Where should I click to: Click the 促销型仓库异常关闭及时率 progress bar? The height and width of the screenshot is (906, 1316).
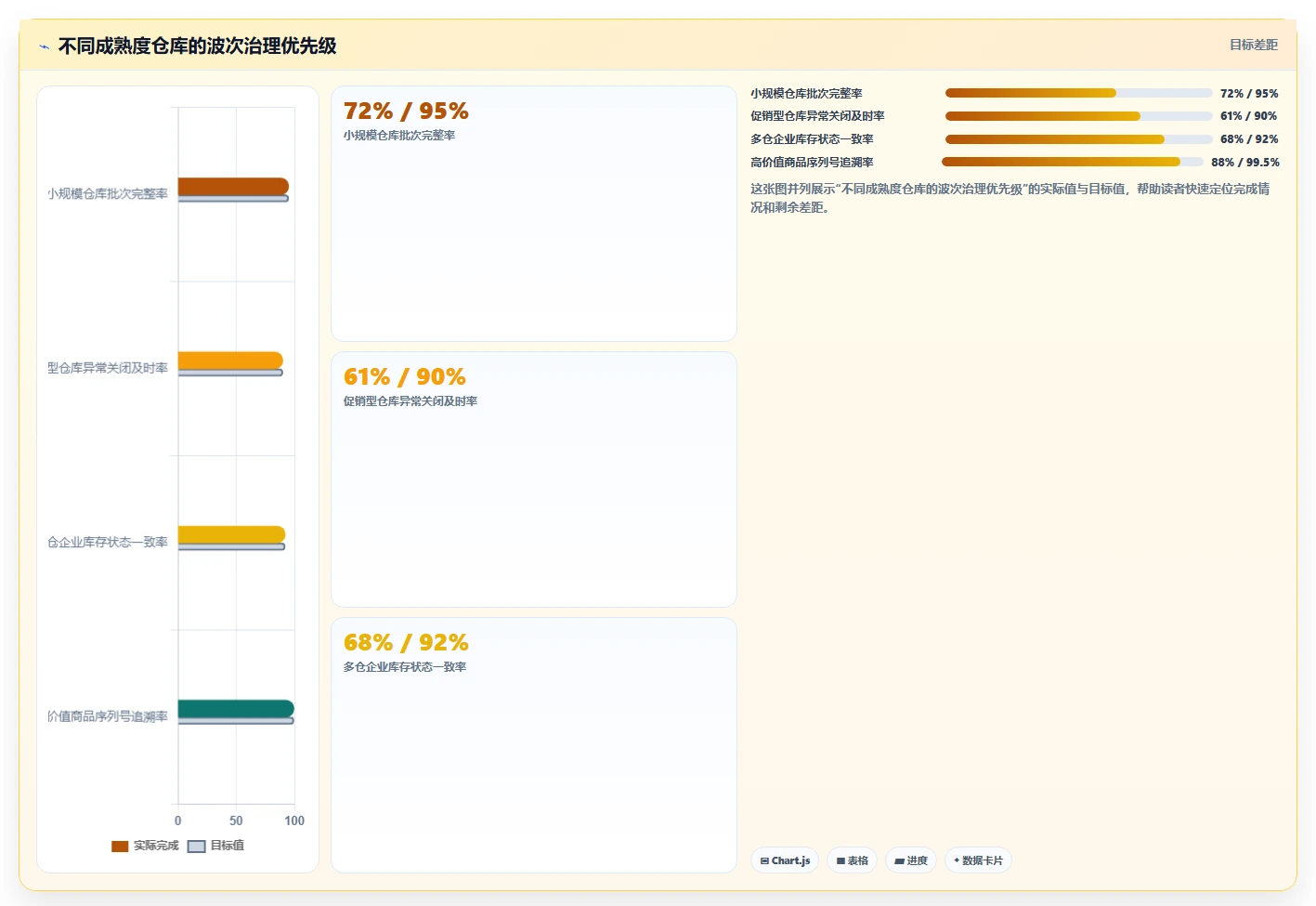tap(1078, 116)
